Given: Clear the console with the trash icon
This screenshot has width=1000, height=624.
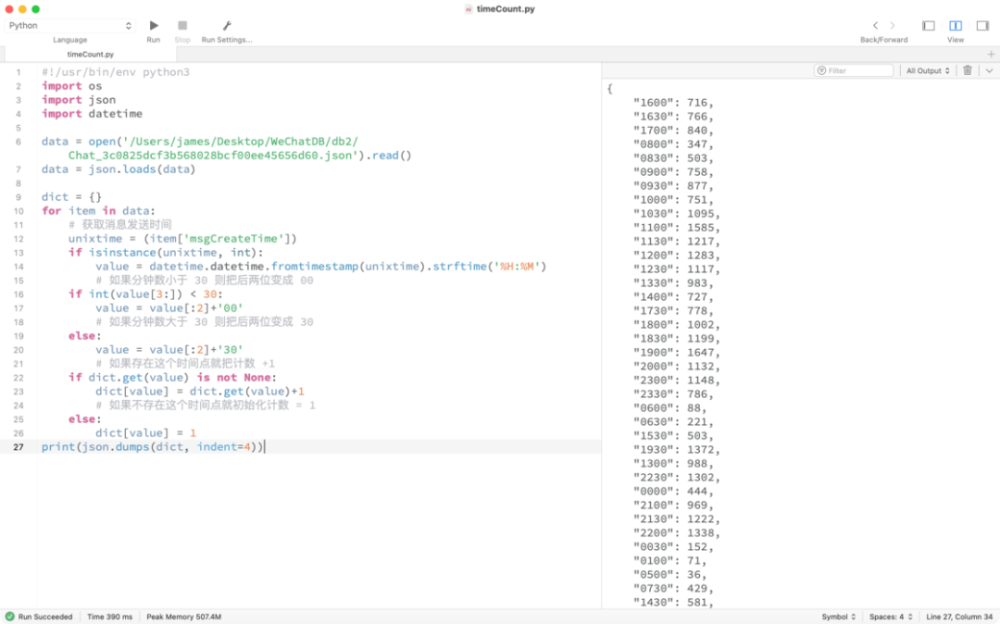Looking at the screenshot, I should tap(967, 70).
